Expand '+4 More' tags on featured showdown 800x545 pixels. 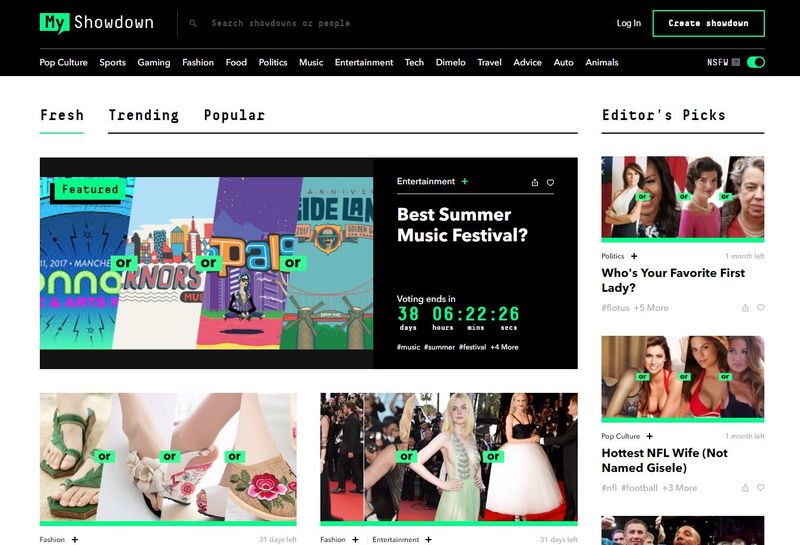(x=504, y=347)
